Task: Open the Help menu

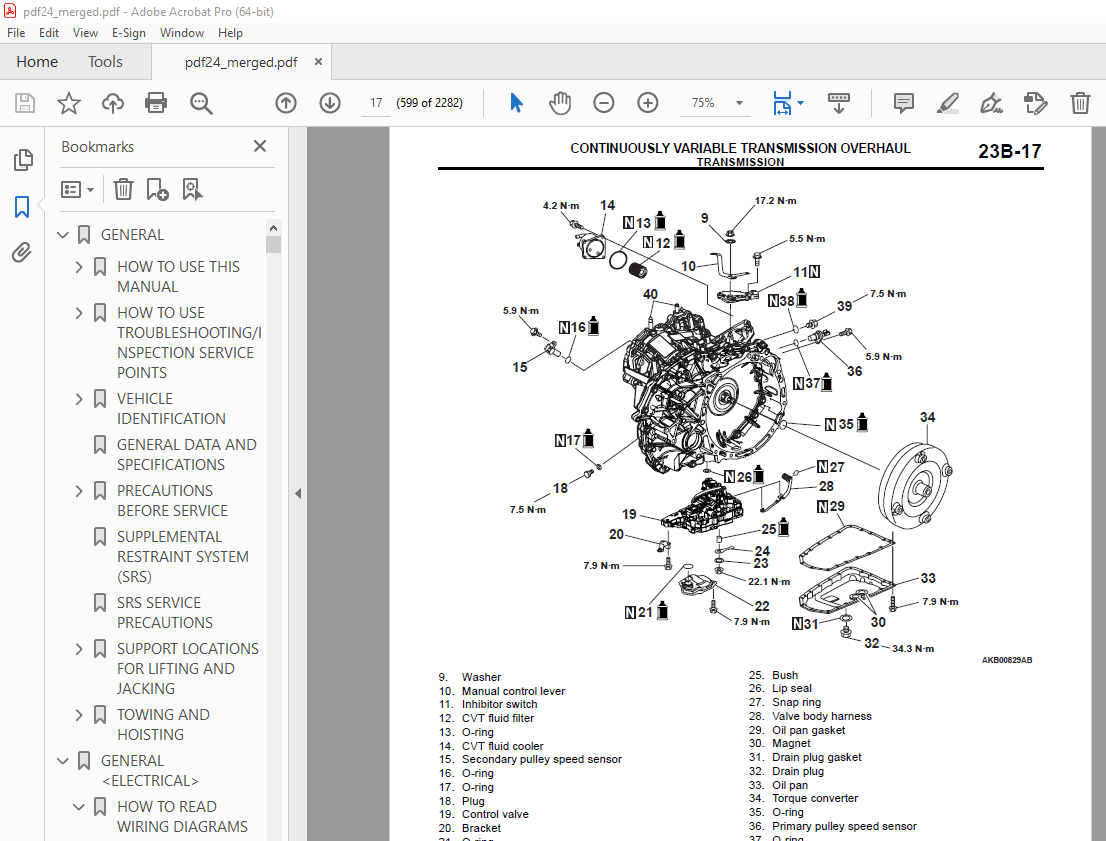Action: [230, 32]
